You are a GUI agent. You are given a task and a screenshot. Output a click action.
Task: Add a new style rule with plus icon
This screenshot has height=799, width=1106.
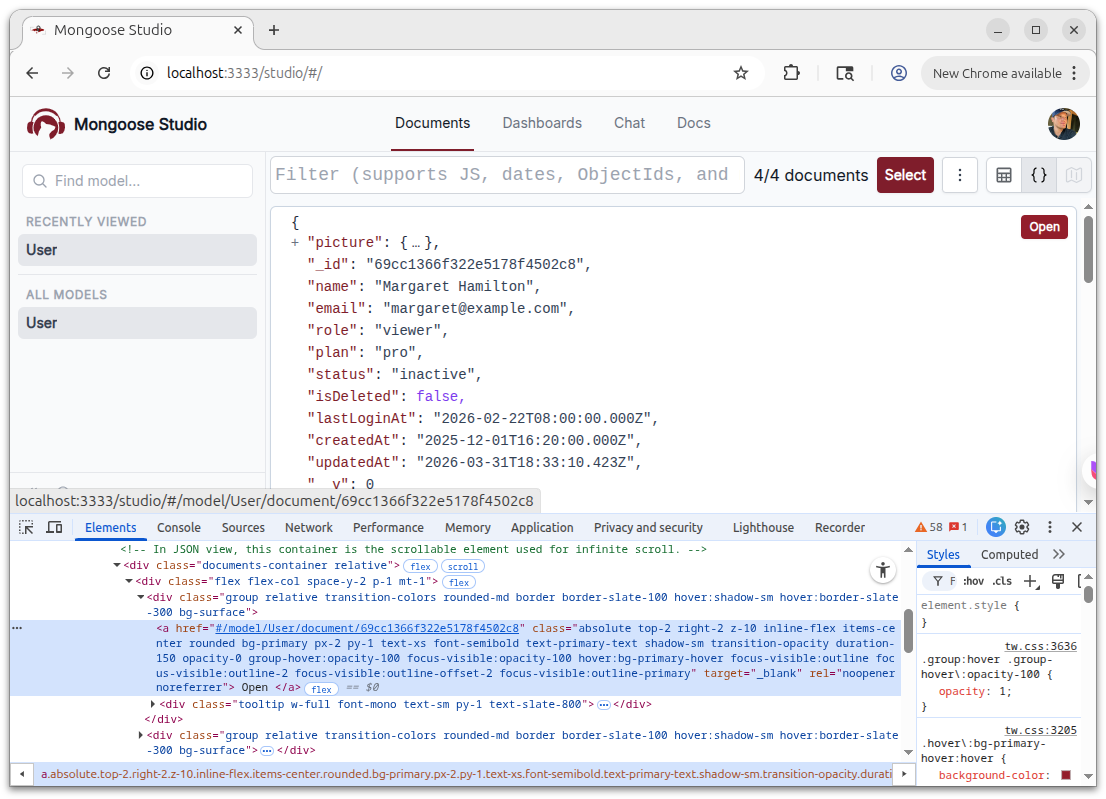click(1031, 581)
